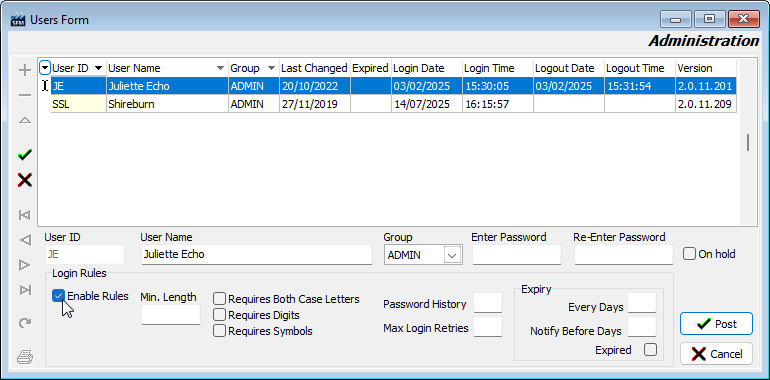Toggle the On hold checkbox
Viewport: 770px width, 380px height.
pos(689,254)
